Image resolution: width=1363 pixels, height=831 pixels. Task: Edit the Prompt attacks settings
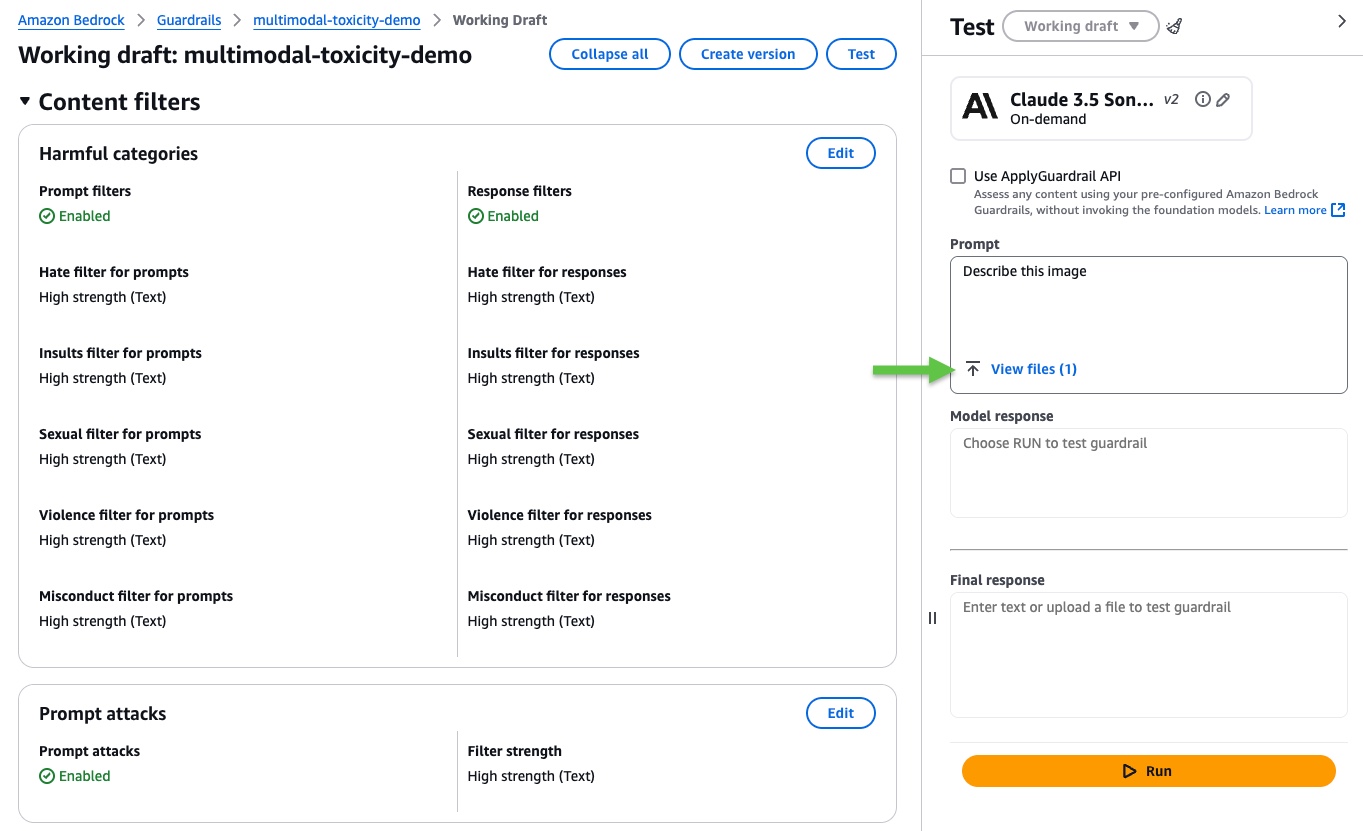pos(840,713)
